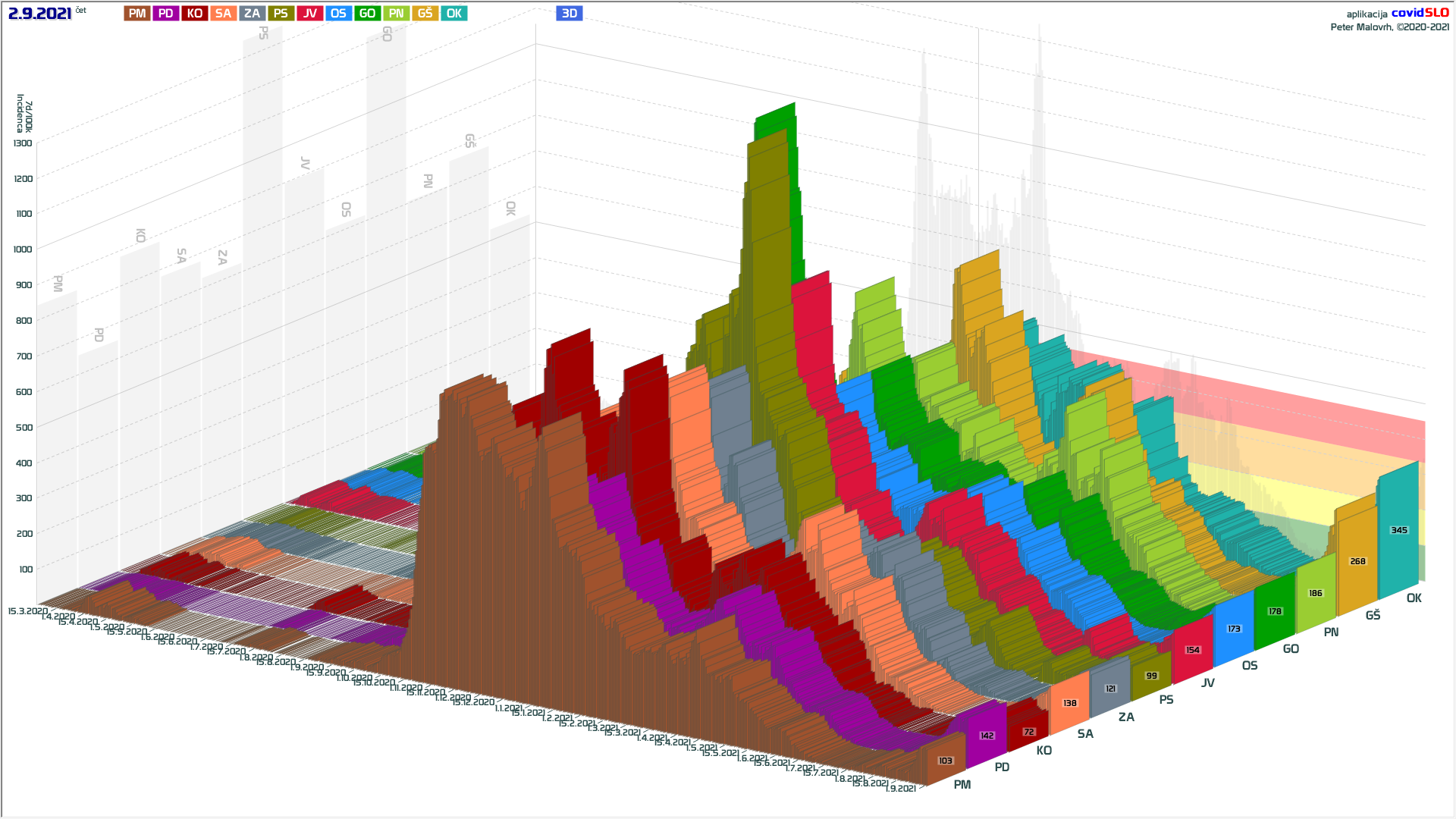This screenshot has width=1456, height=819.
Task: Toggle the GŠ yellow region button
Action: coord(425,14)
